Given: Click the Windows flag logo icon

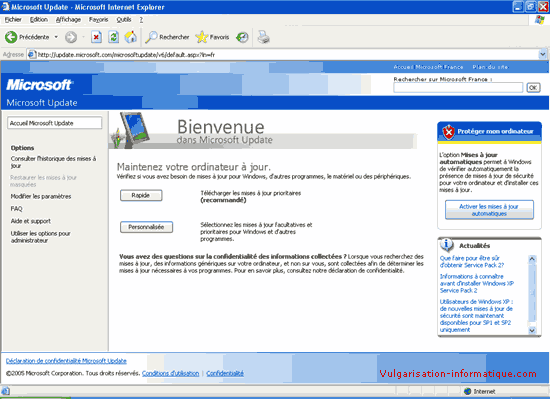Looking at the screenshot, I should pos(540,20).
